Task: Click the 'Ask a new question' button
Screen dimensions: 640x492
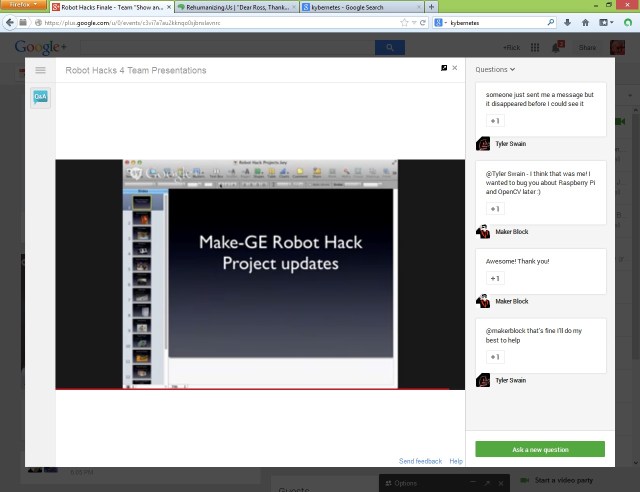Action: (540, 449)
